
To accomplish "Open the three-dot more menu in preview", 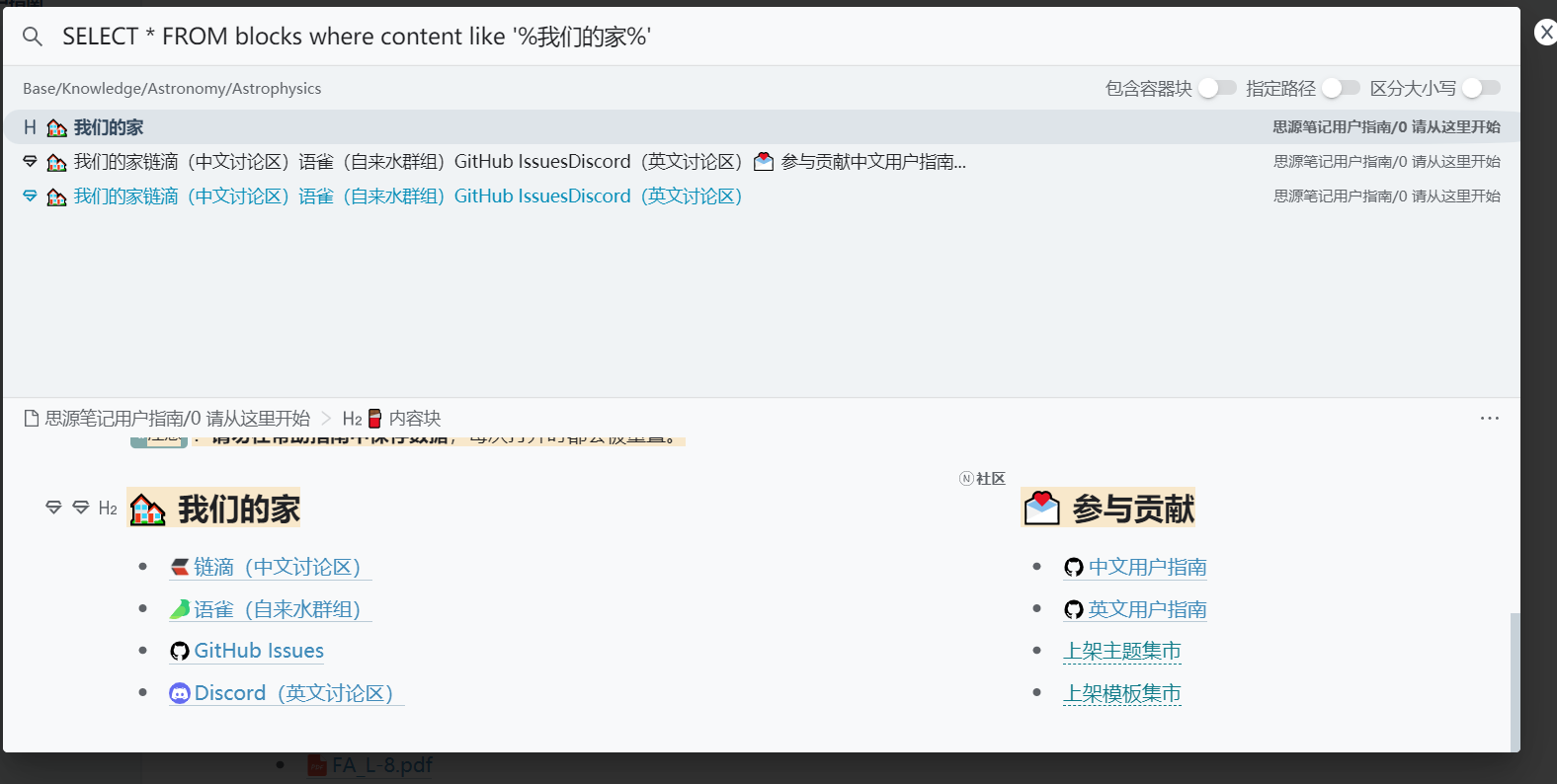I will click(1490, 418).
